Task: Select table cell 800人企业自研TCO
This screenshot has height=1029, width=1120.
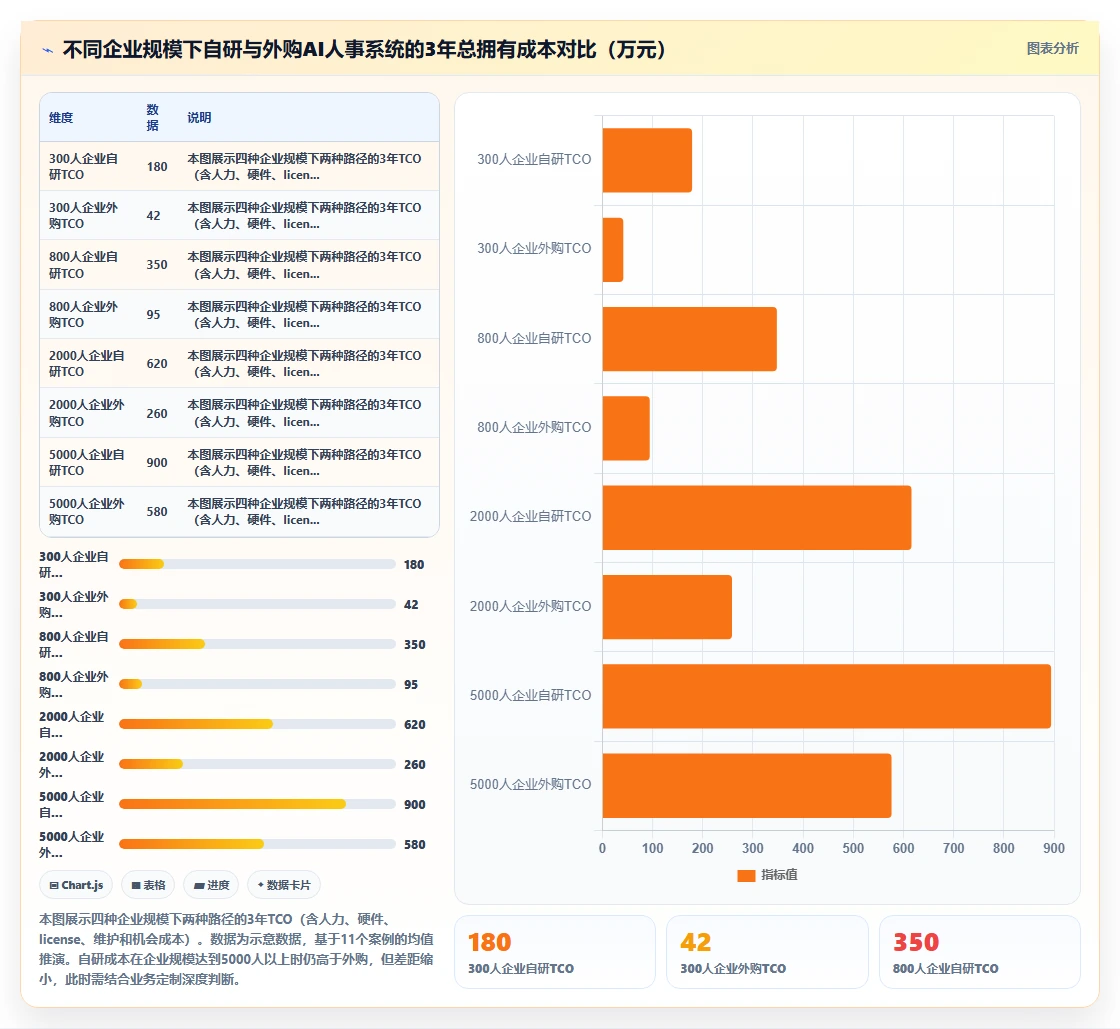Action: tap(84, 265)
